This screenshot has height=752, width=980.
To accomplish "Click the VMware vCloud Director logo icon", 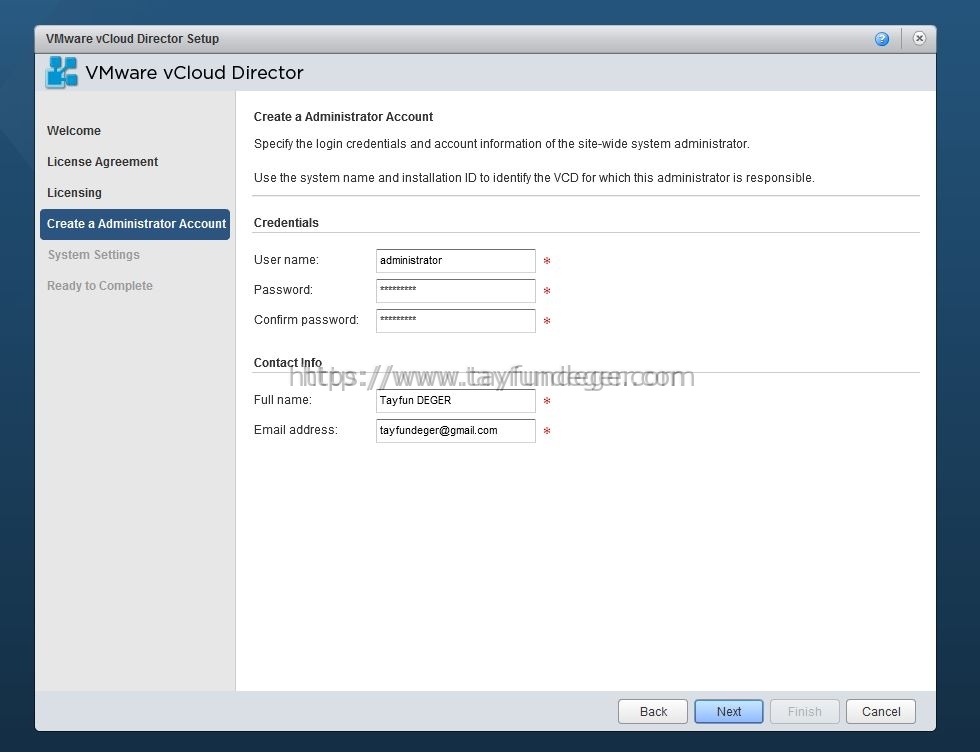I will tap(62, 72).
